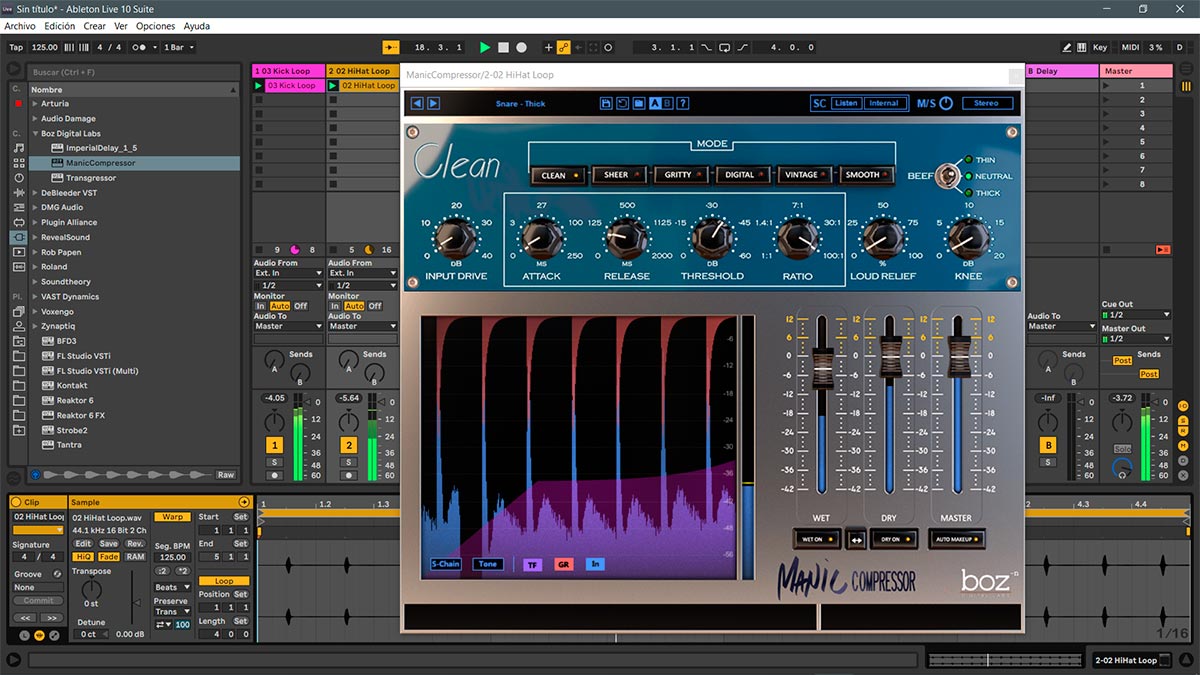Click the automation arm chain icon
The width and height of the screenshot is (1200, 675).
click(564, 47)
